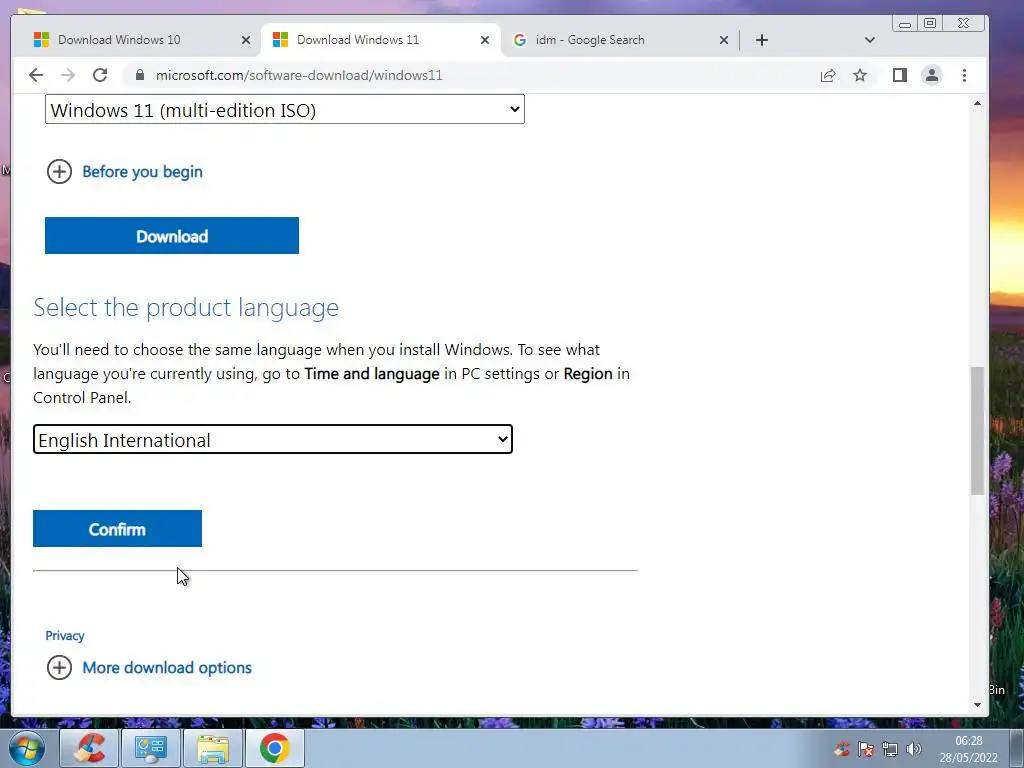
Task: Close the Download Windows 11 tab
Action: (485, 40)
